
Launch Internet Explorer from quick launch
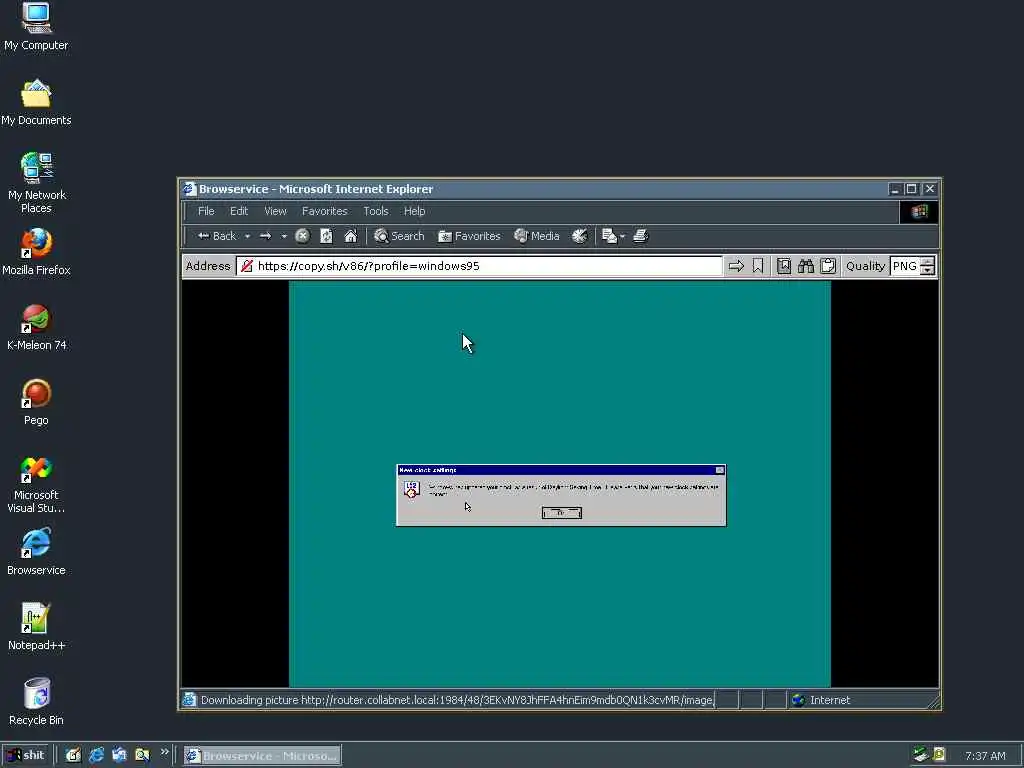pos(97,756)
